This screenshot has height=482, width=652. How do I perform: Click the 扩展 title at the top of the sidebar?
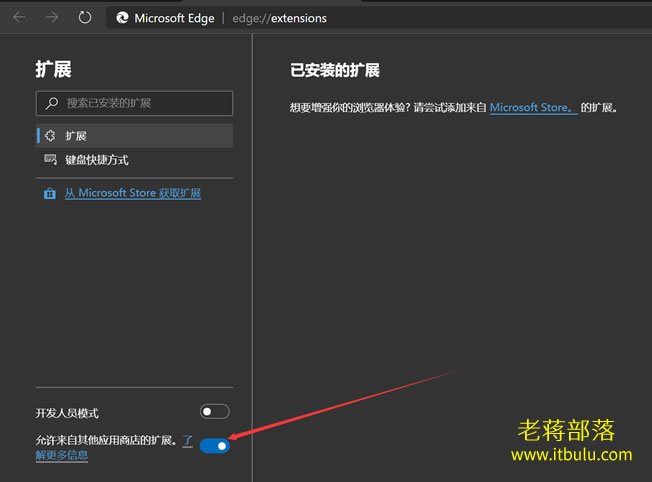tap(54, 69)
